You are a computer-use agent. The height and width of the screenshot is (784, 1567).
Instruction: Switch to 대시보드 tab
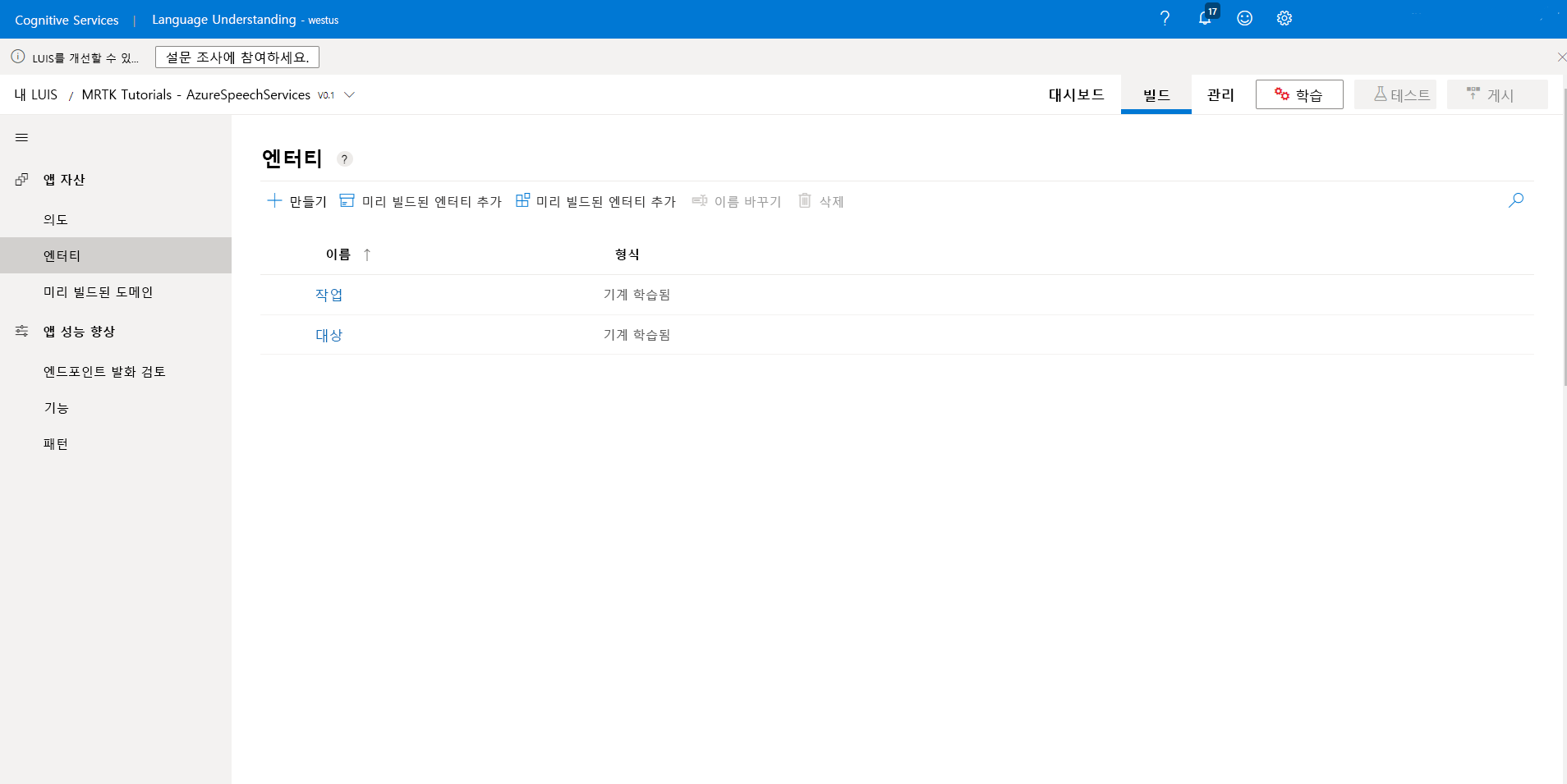click(x=1076, y=94)
